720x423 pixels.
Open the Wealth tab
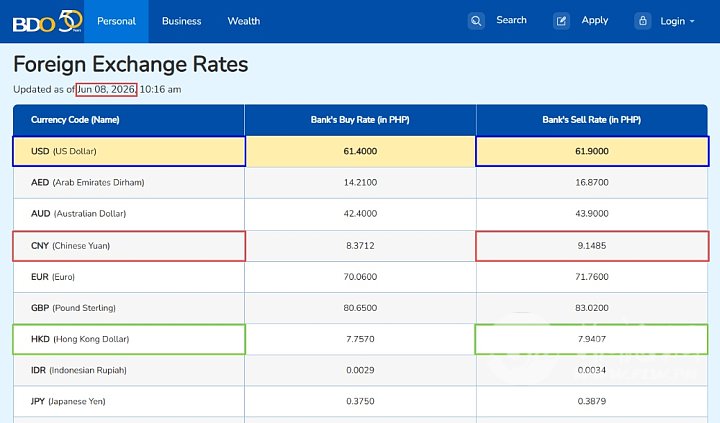click(x=244, y=21)
